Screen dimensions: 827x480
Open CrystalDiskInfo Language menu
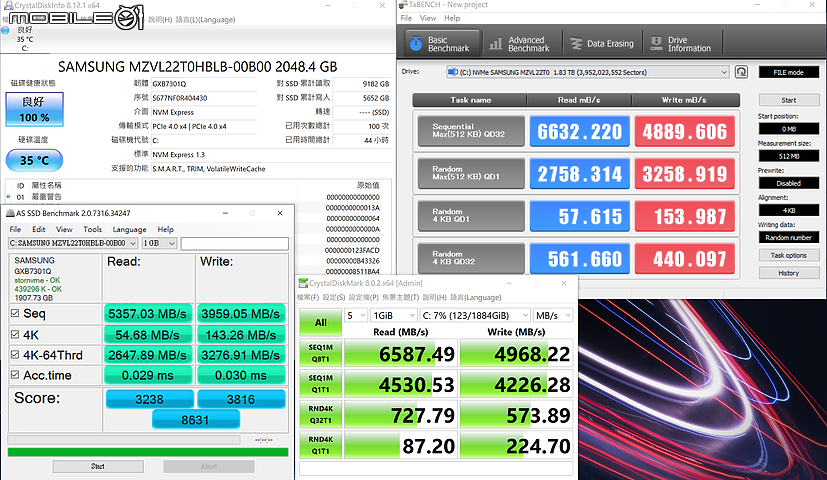(205, 20)
